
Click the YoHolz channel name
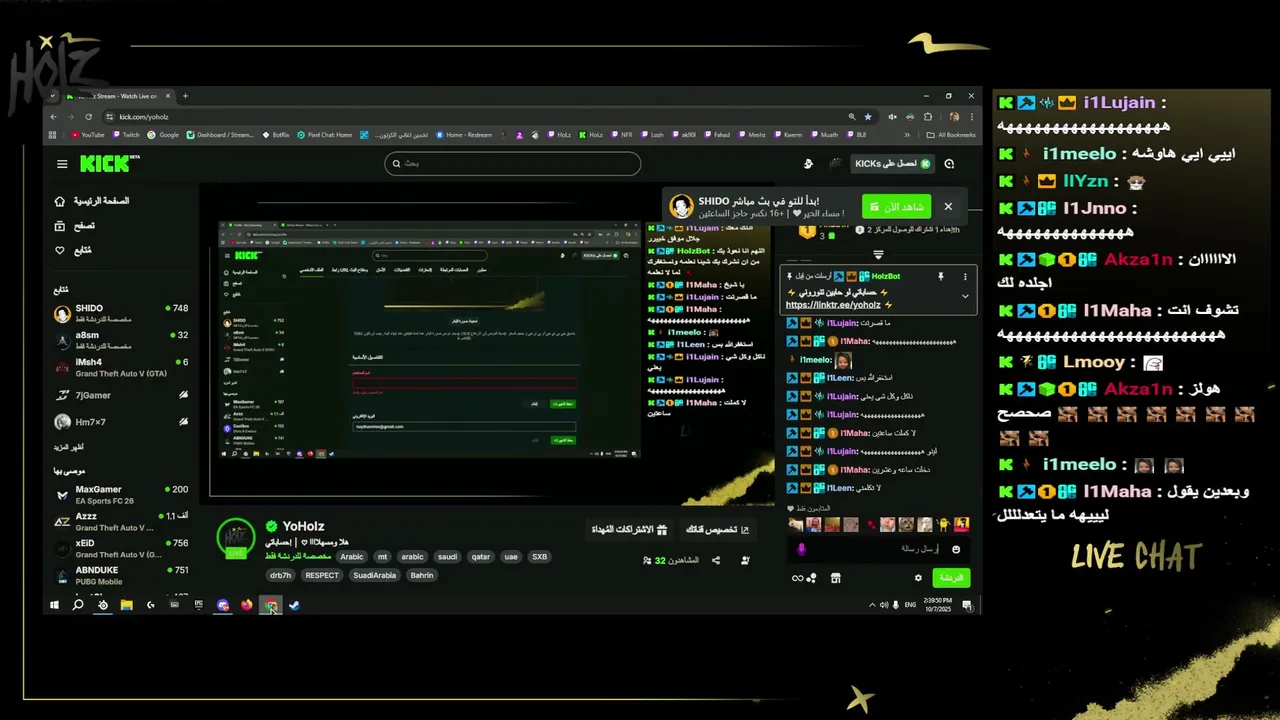303,526
